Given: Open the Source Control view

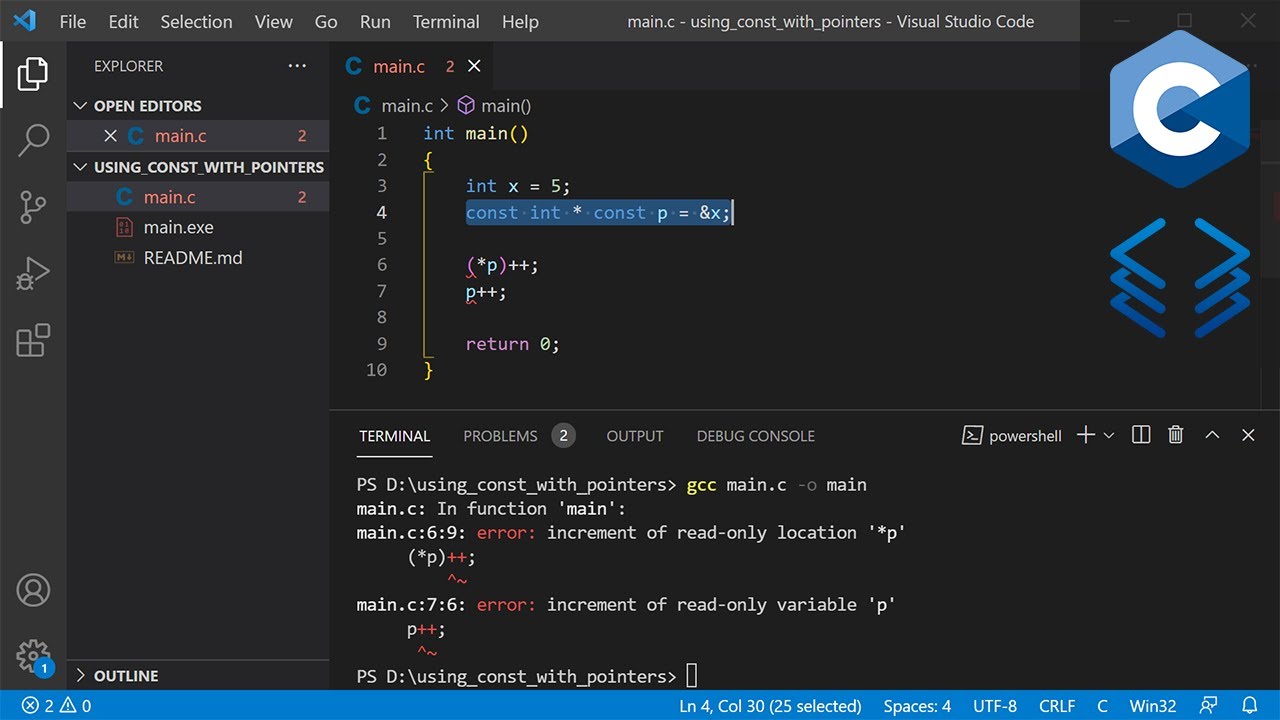Looking at the screenshot, I should [x=33, y=208].
